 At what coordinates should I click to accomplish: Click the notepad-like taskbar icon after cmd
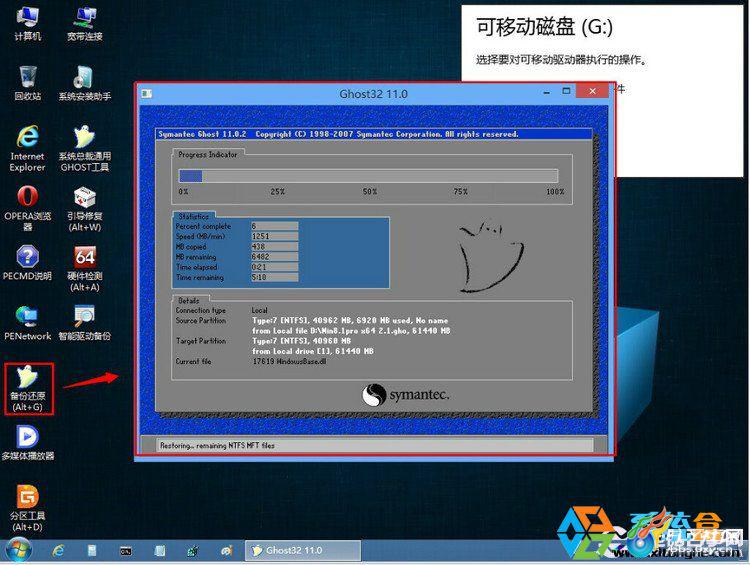point(160,551)
